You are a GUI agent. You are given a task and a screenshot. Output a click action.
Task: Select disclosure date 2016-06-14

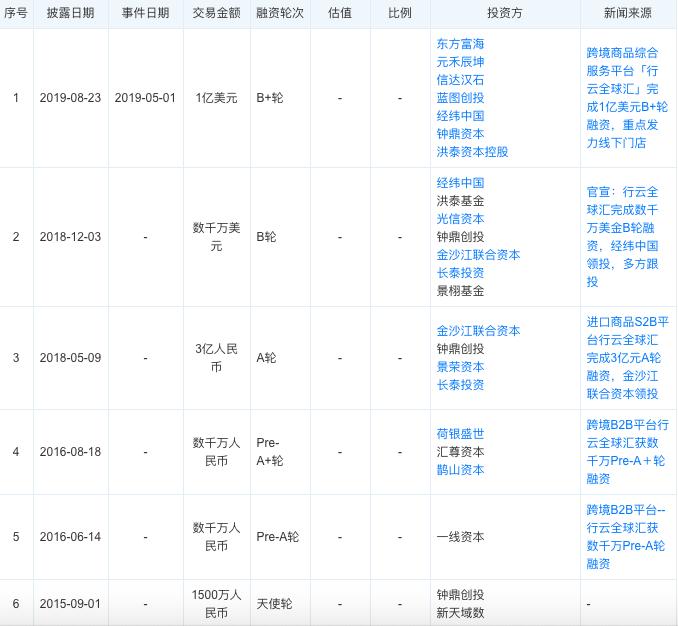(x=70, y=537)
